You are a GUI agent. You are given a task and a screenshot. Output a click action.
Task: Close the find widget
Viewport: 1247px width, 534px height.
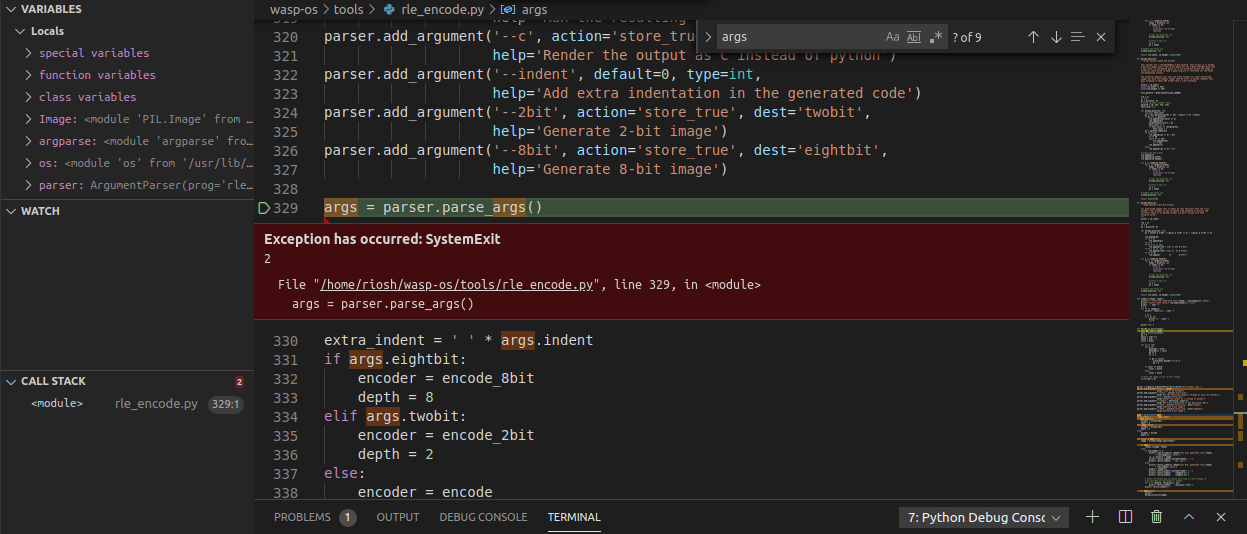click(1101, 37)
